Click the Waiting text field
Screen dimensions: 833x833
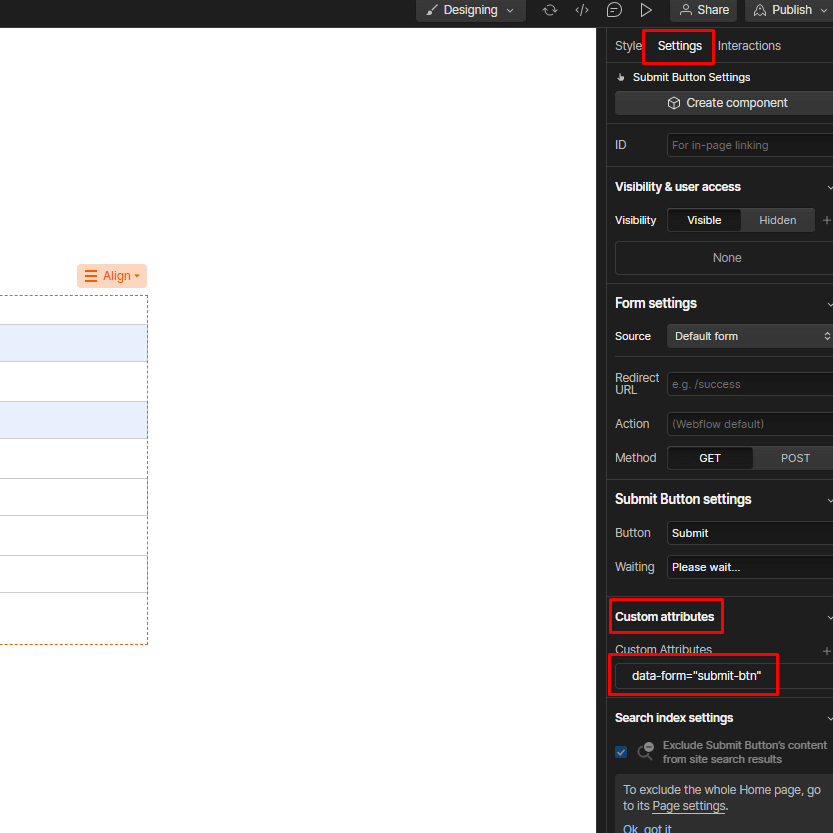pyautogui.click(x=750, y=567)
